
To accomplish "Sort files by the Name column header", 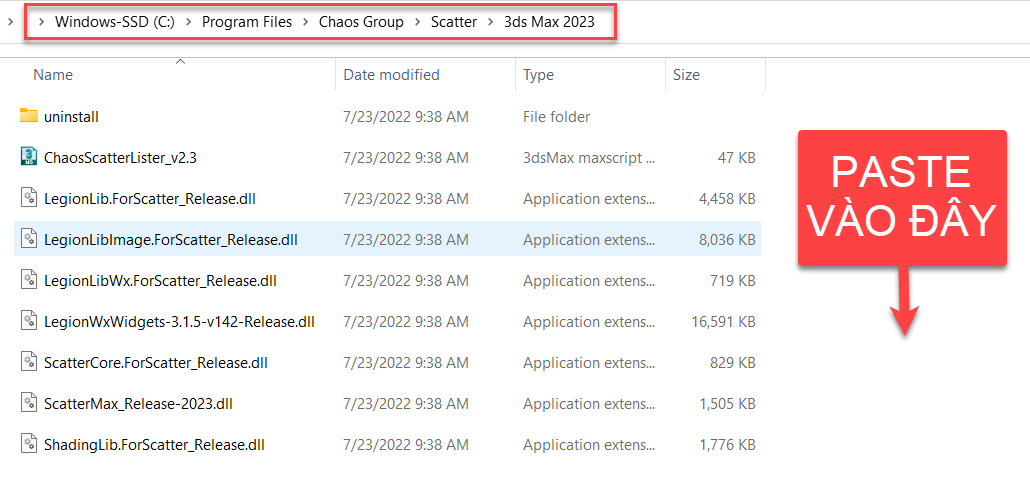I will (53, 75).
